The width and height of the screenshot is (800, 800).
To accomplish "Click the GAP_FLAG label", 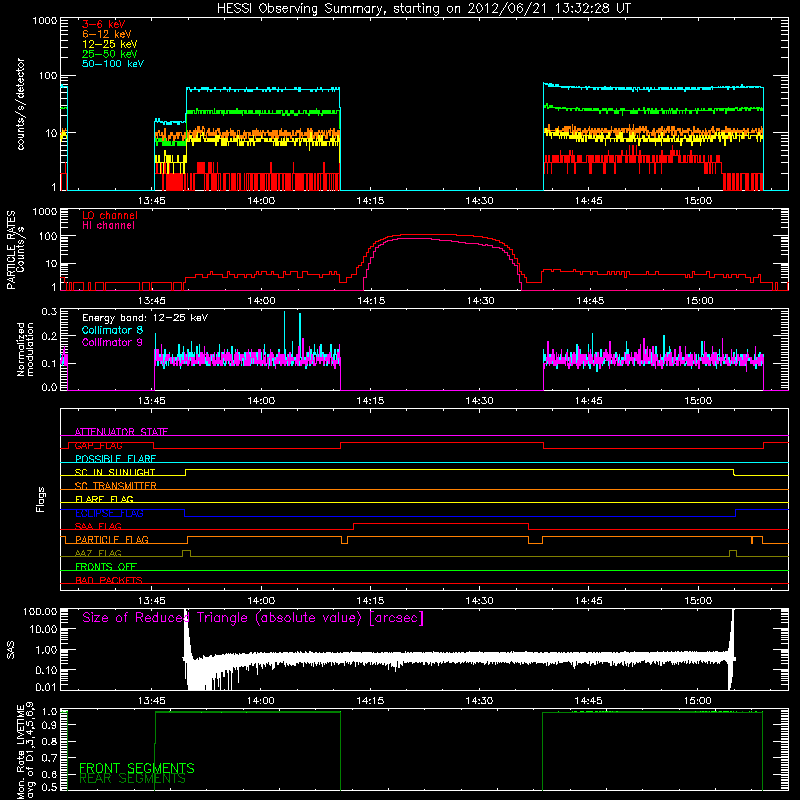I will pos(98,445).
